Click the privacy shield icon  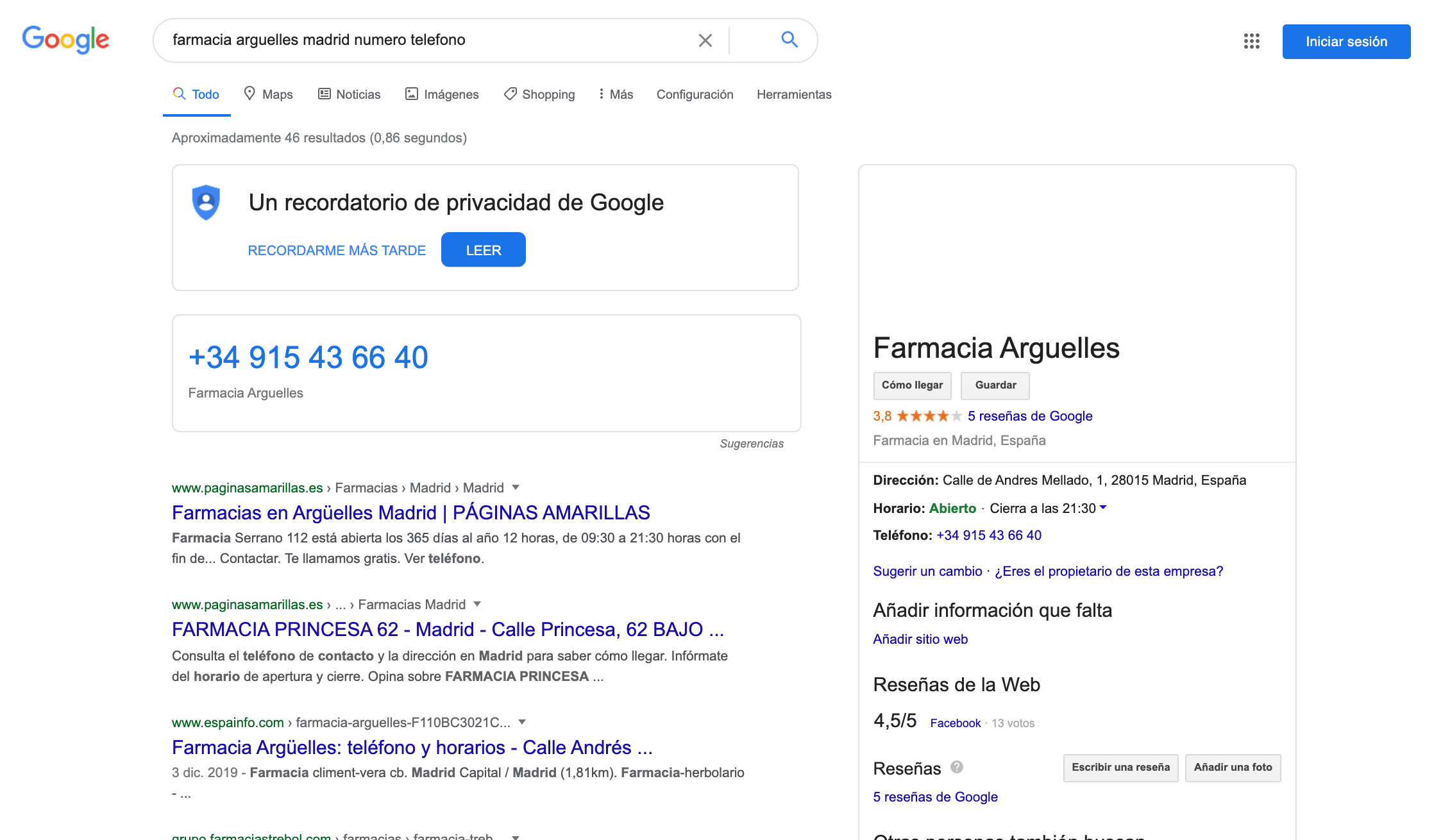click(206, 203)
